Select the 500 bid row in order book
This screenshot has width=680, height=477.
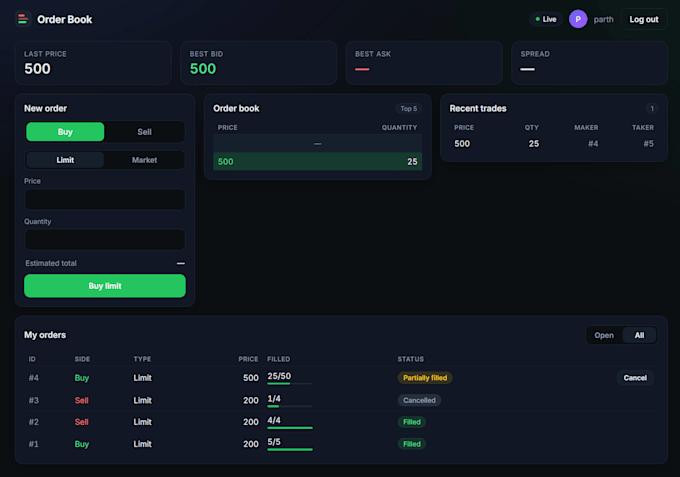(x=317, y=161)
